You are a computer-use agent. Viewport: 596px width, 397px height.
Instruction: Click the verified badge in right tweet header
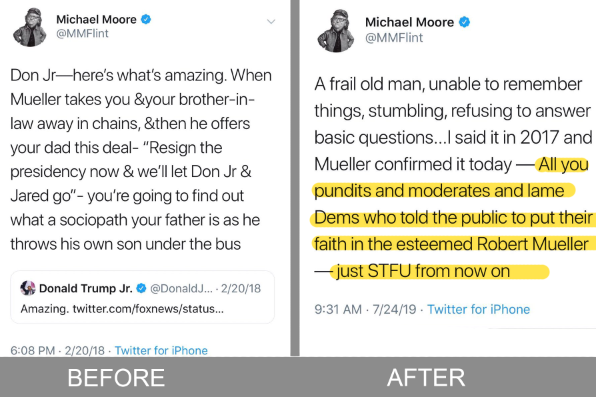pyautogui.click(x=464, y=22)
